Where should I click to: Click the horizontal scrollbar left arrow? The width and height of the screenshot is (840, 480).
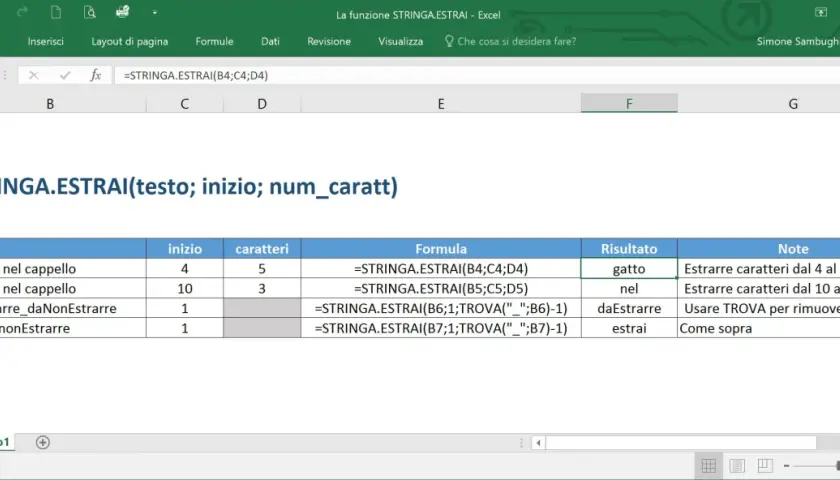click(538, 442)
